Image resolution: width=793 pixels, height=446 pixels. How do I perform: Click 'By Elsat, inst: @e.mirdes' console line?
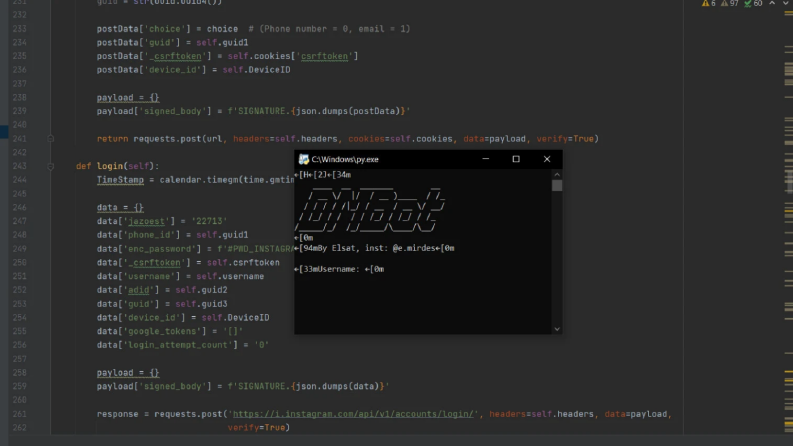click(374, 248)
